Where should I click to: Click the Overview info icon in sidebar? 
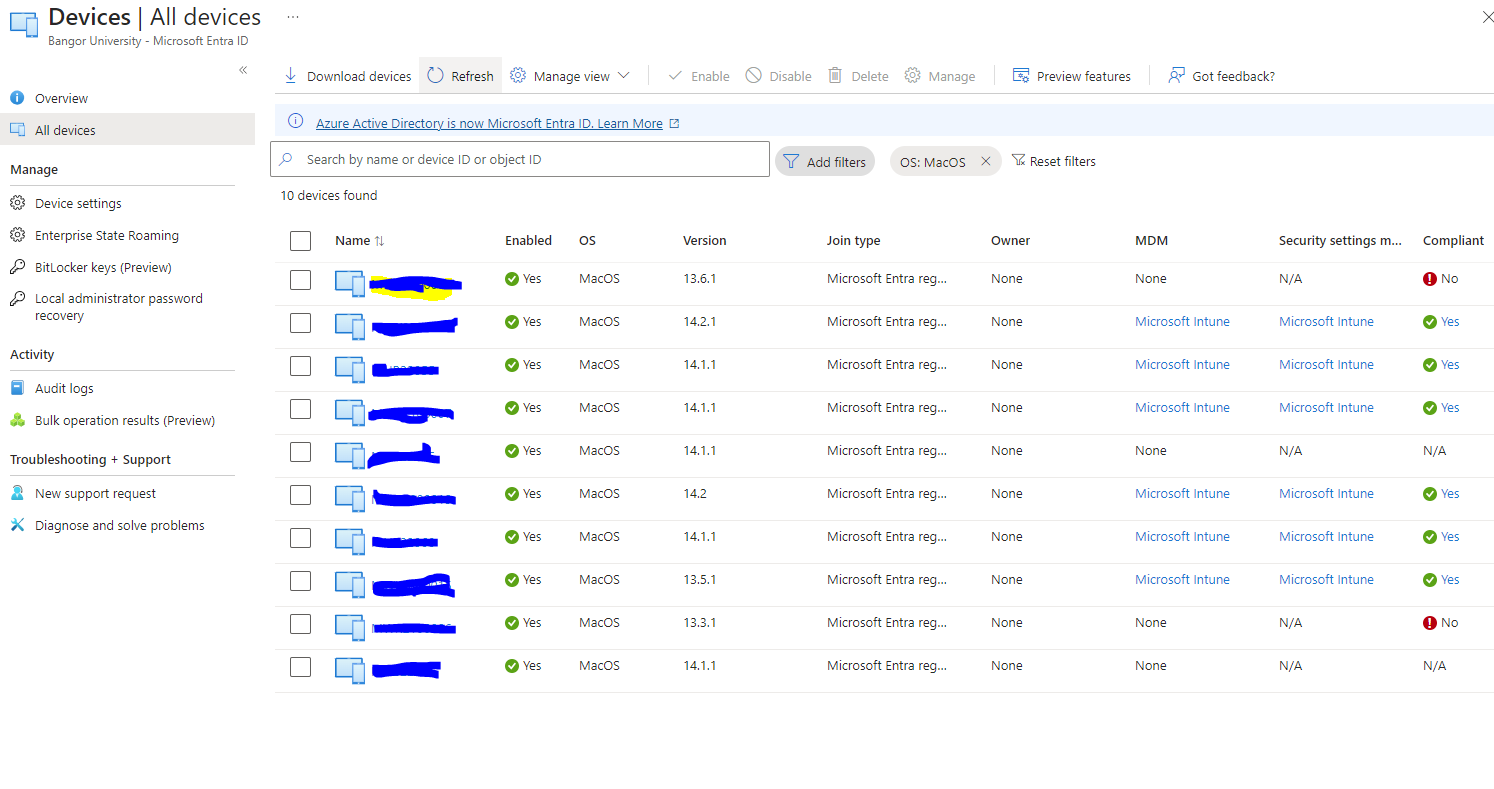(17, 98)
